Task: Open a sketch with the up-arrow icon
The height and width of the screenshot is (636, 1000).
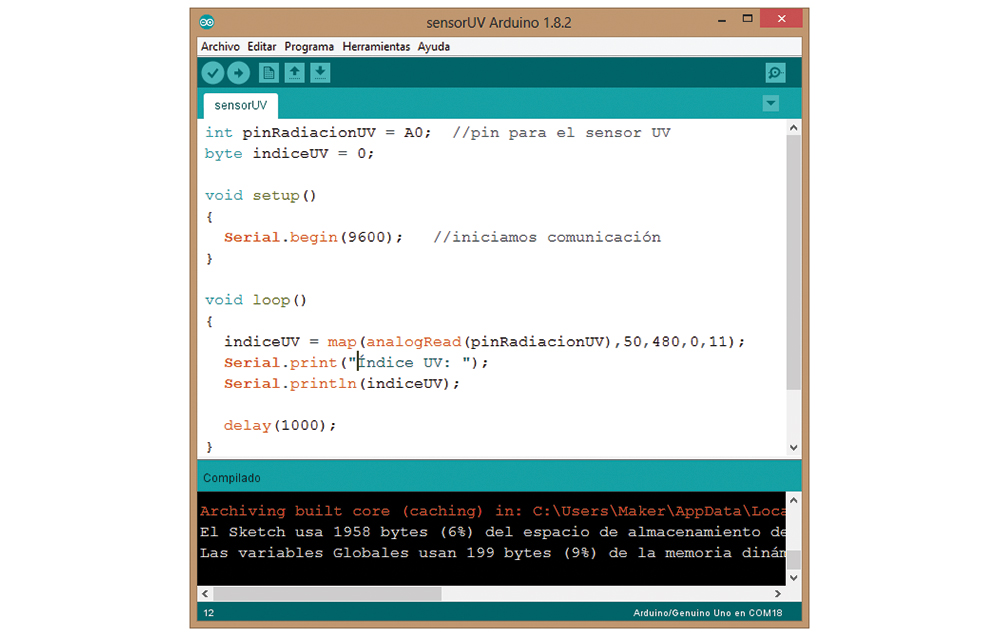Action: click(294, 73)
